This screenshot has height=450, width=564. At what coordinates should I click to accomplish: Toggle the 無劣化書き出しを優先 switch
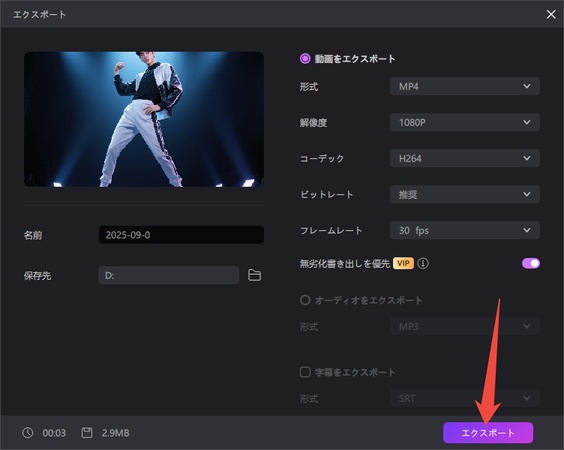click(x=531, y=263)
